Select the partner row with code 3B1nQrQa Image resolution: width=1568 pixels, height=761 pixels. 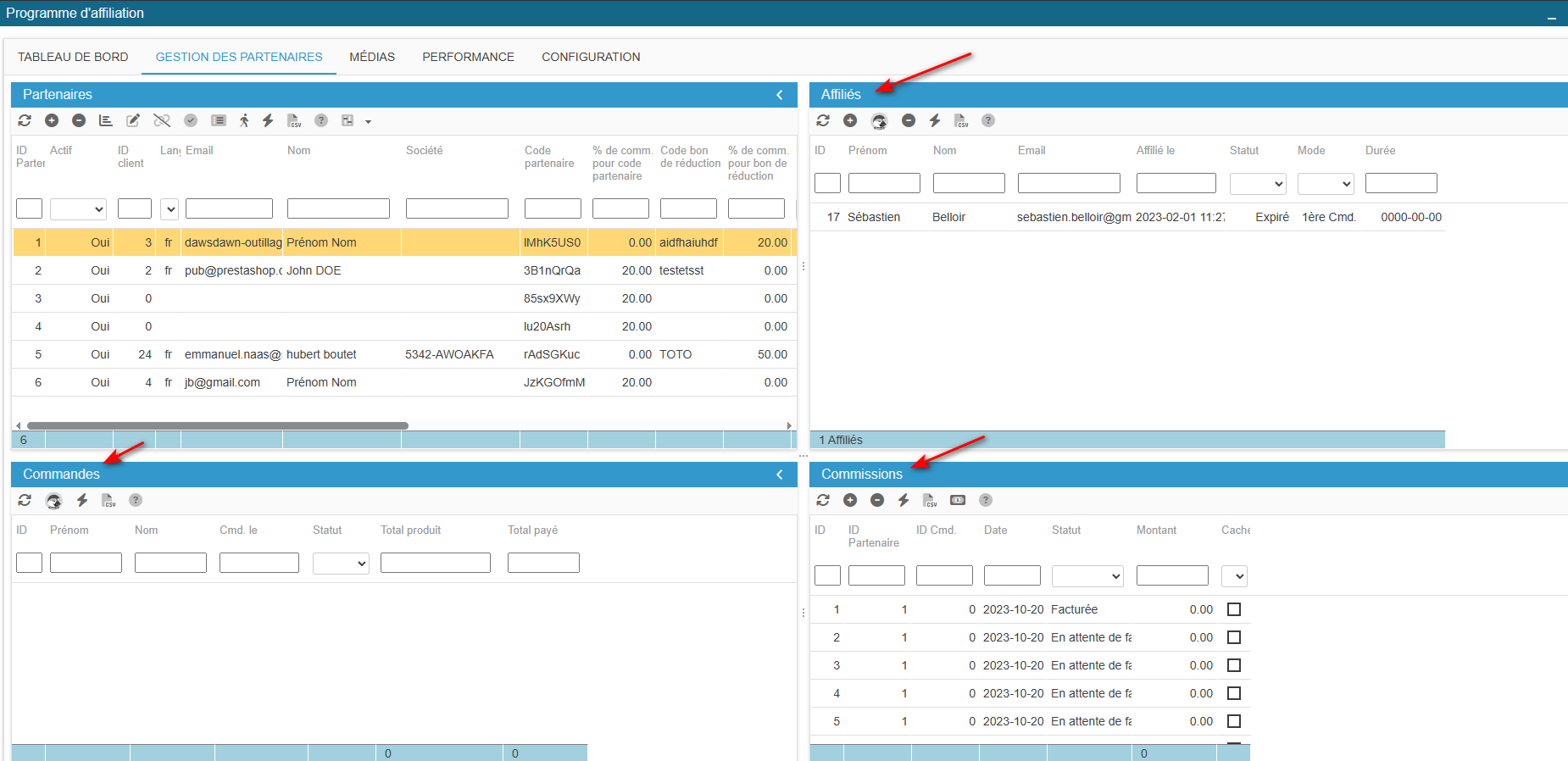point(403,270)
